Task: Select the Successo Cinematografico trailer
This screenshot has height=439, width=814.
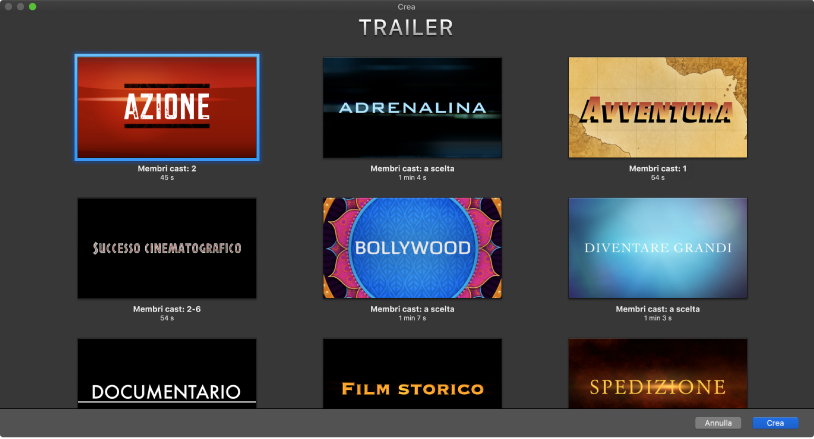Action: click(x=167, y=247)
